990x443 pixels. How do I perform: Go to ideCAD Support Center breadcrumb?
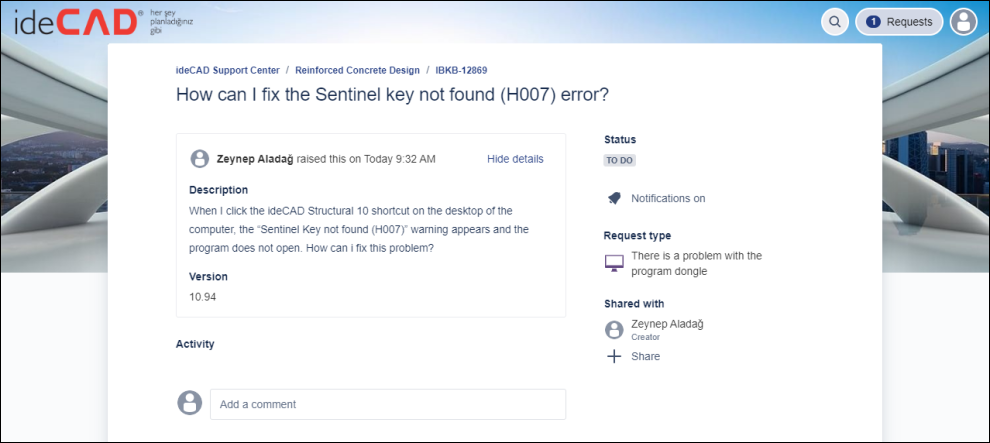tap(228, 71)
